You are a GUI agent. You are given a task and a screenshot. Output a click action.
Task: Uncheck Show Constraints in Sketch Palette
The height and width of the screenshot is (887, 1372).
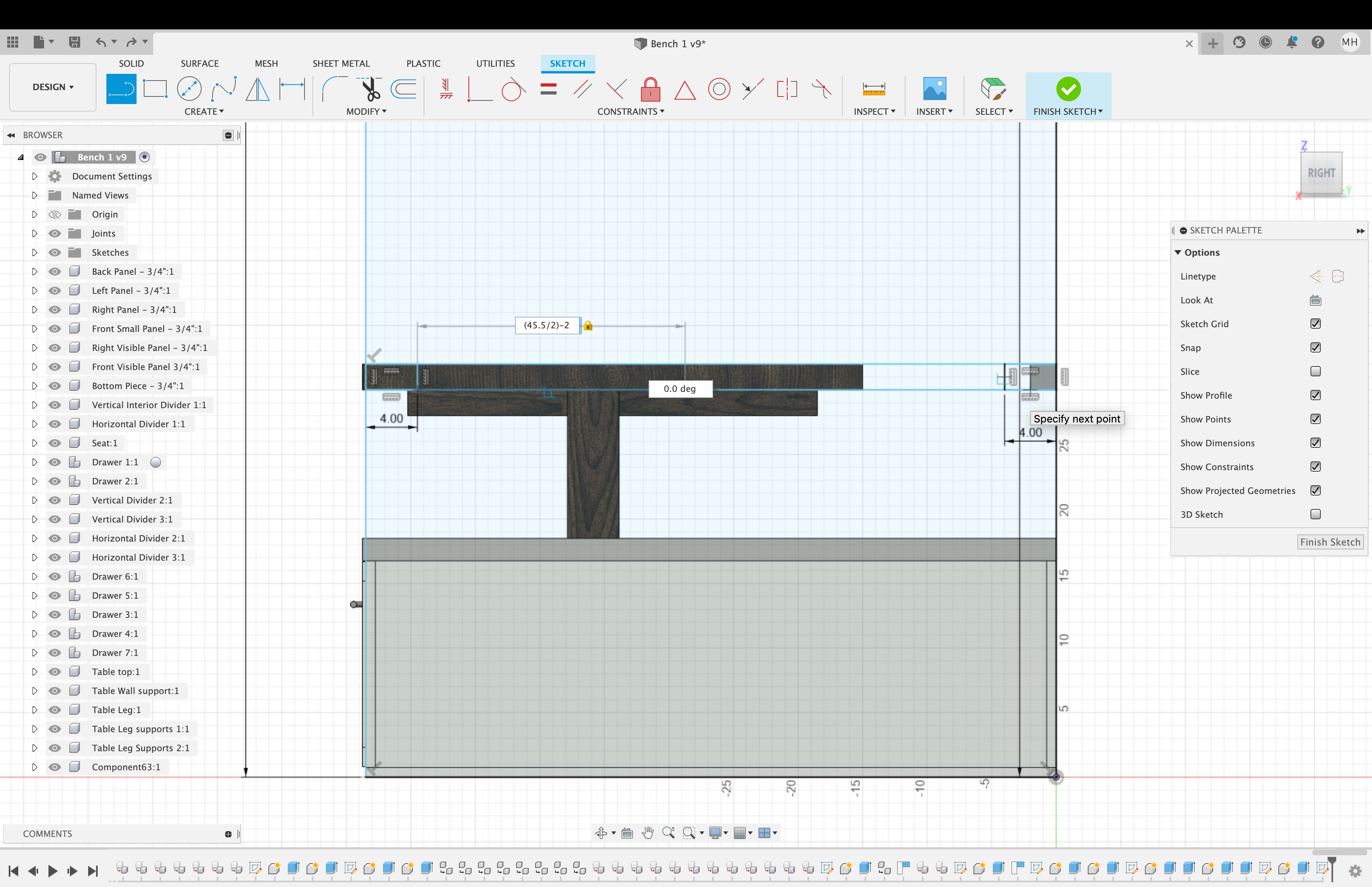pos(1316,467)
